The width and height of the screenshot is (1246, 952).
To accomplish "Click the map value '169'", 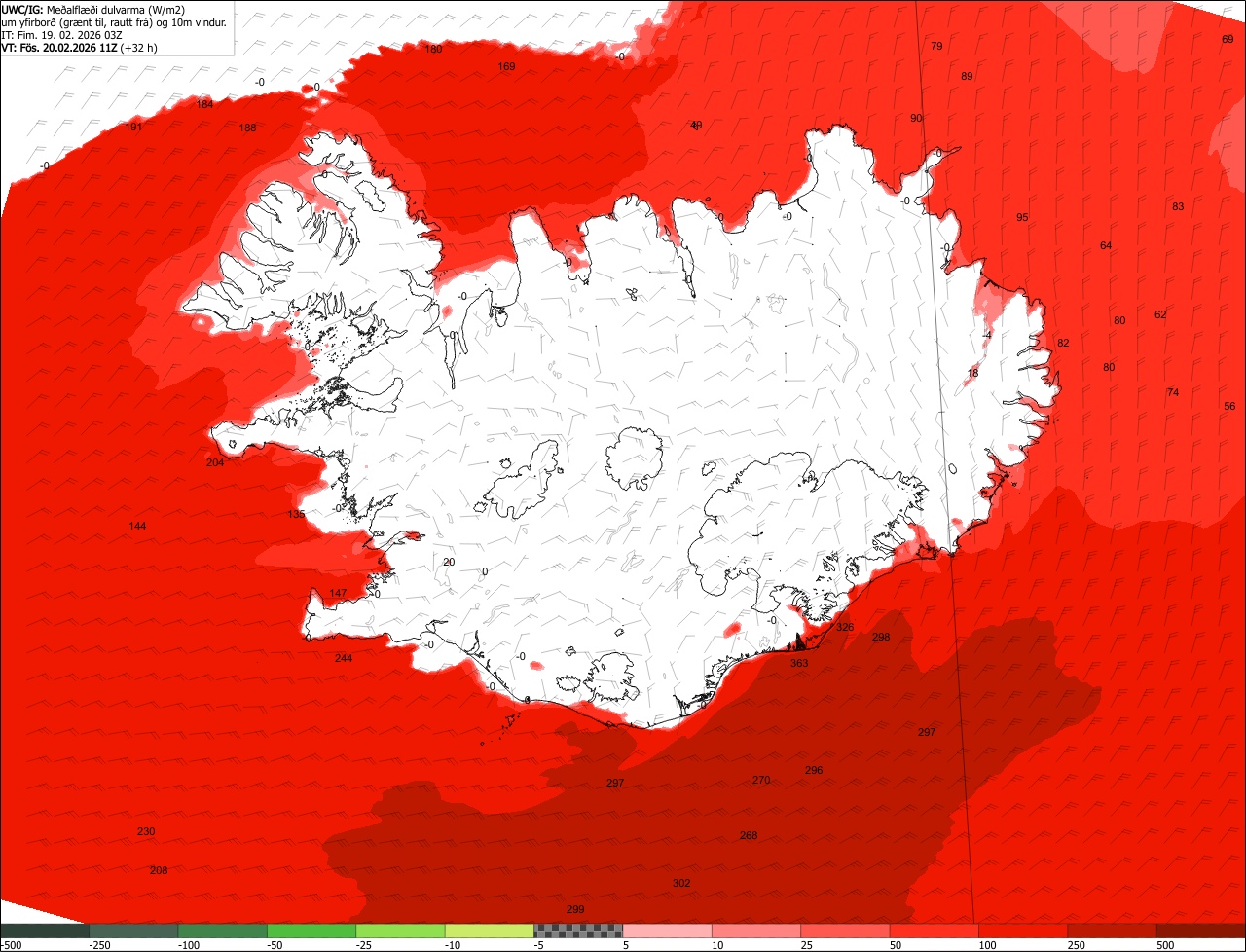I will click(506, 66).
